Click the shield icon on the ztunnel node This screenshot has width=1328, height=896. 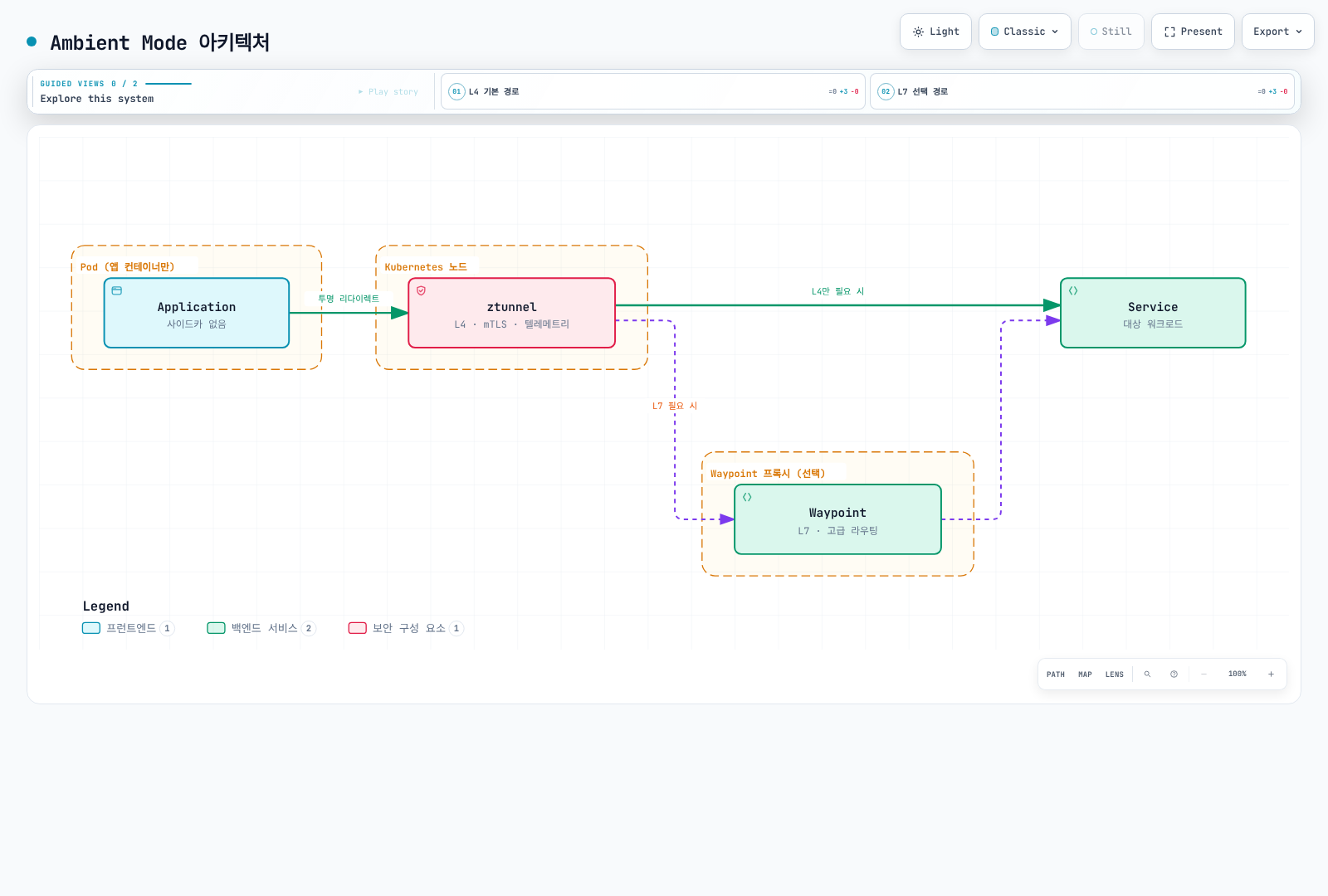[421, 291]
